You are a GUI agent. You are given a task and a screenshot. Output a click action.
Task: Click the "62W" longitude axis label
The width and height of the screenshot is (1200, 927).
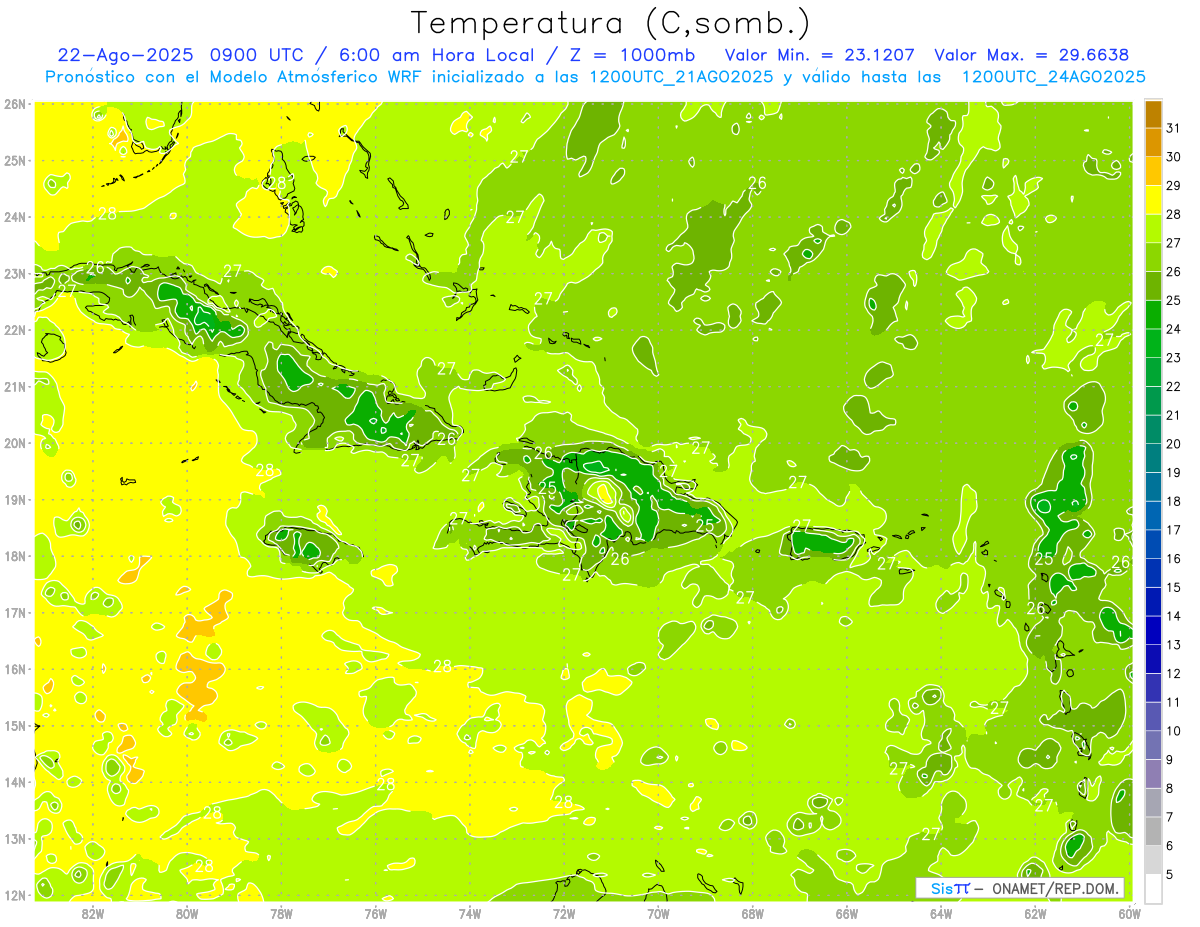[1035, 914]
